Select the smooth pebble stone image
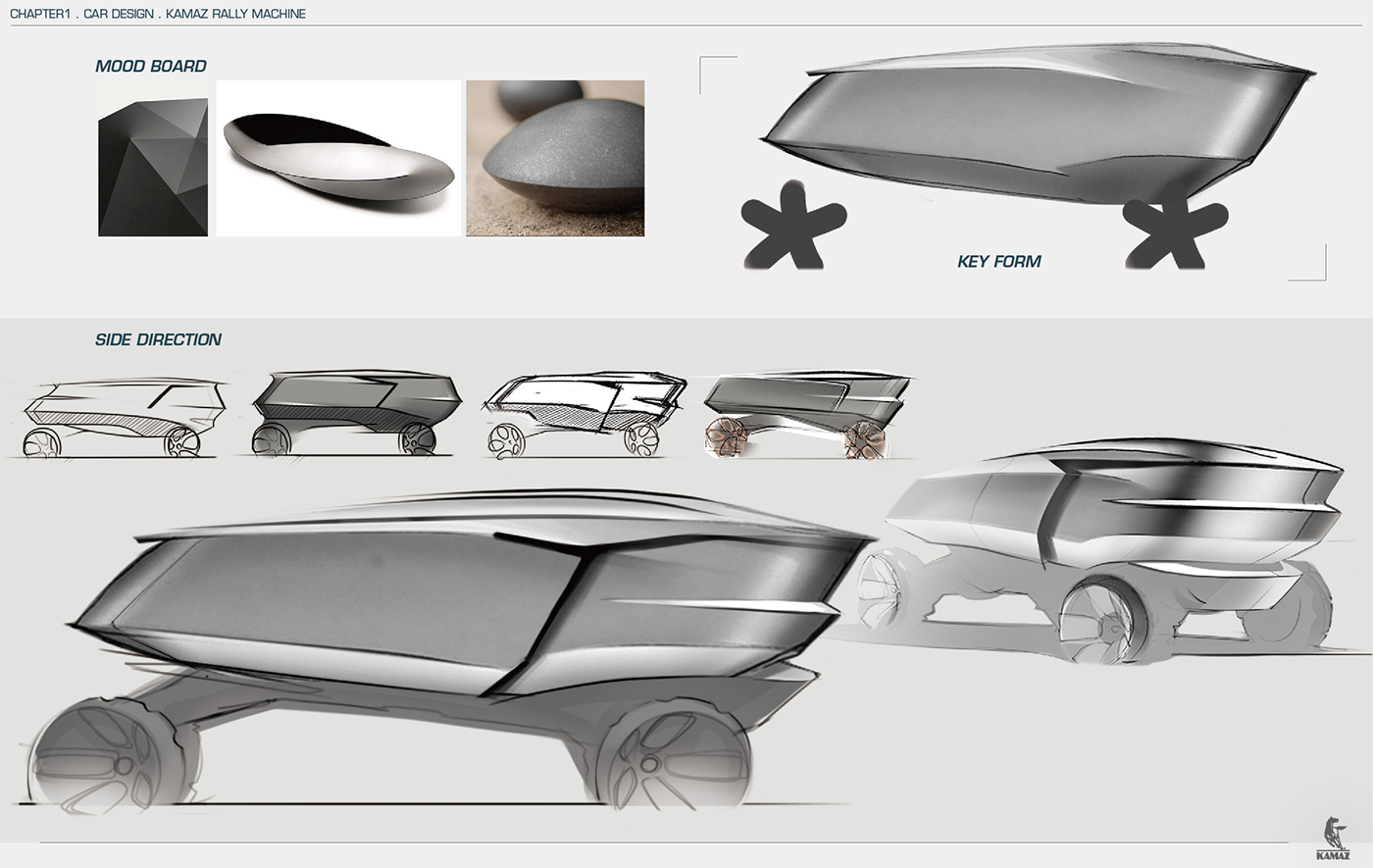Screen dimensions: 1373x868 (555, 157)
